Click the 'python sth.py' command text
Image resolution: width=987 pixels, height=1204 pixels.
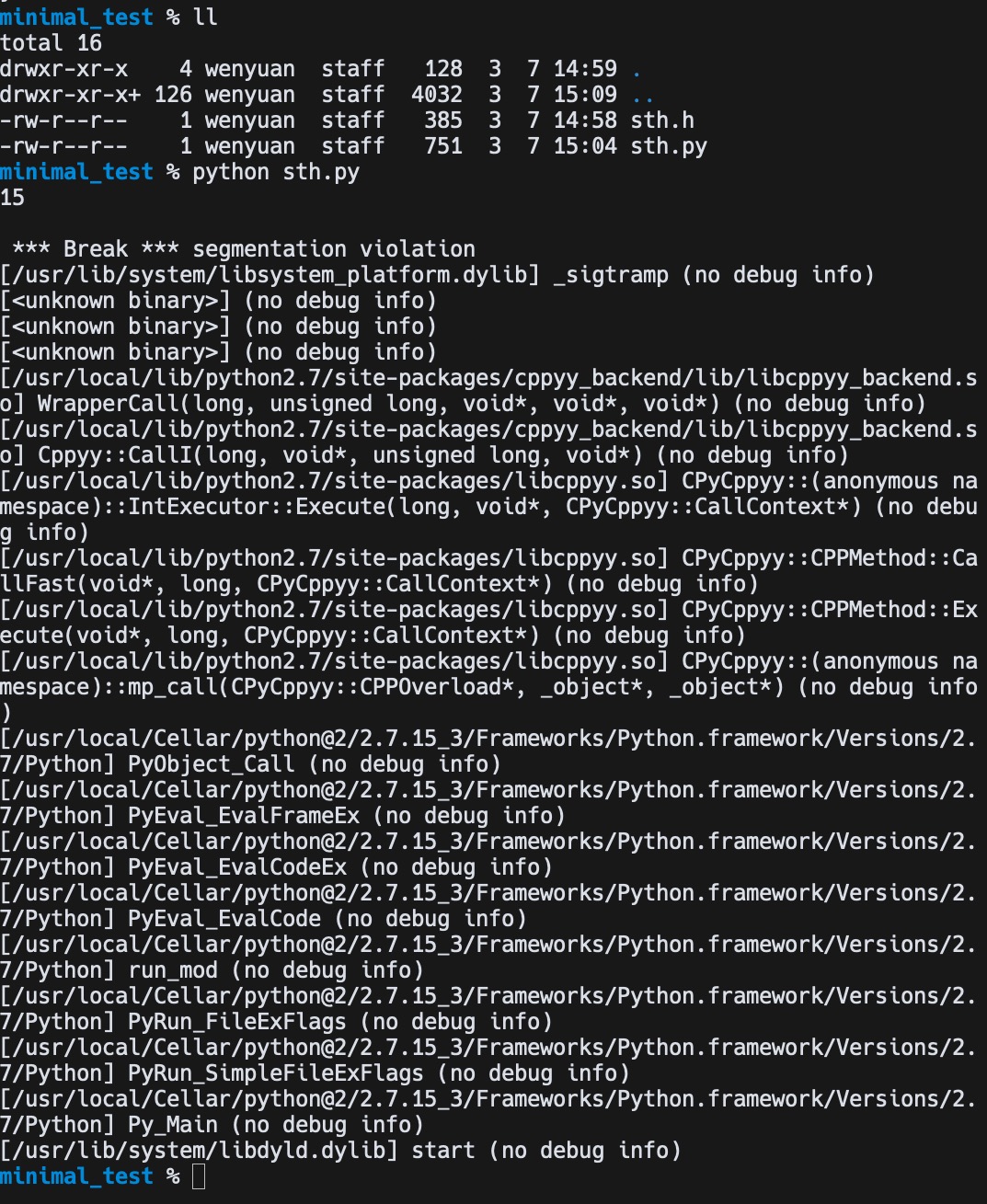[276, 172]
